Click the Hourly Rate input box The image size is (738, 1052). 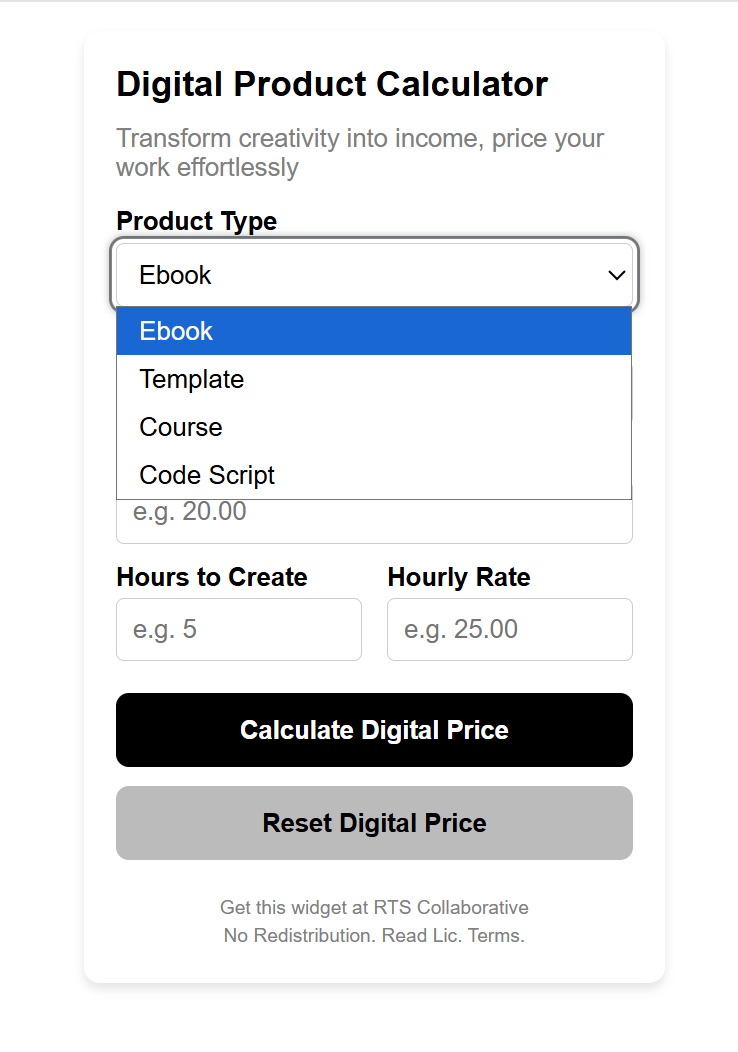pos(509,629)
